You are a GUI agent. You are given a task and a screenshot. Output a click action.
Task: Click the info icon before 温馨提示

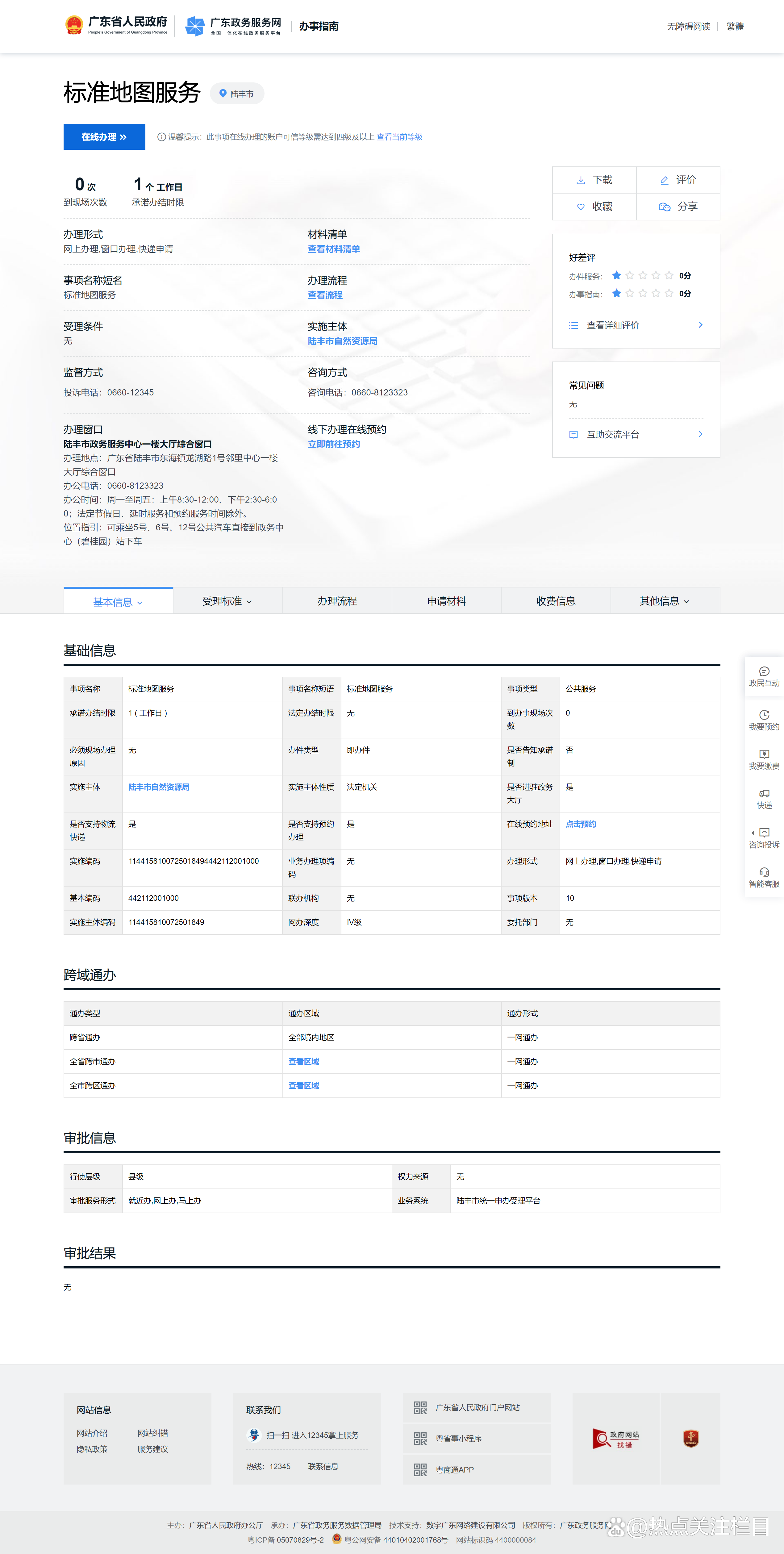coord(162,137)
